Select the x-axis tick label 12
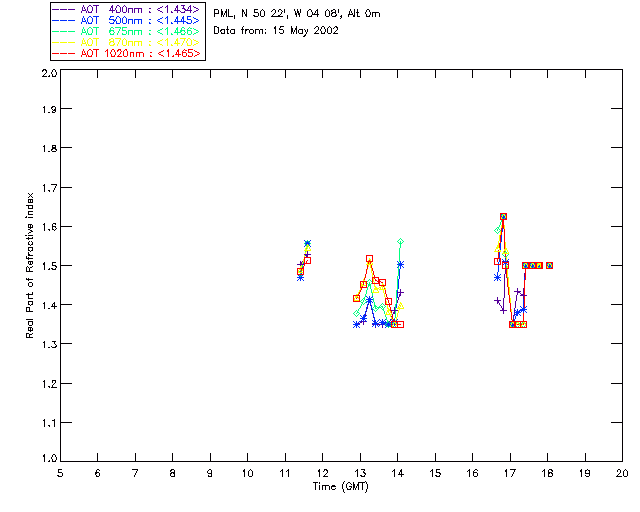 pyautogui.click(x=322, y=474)
